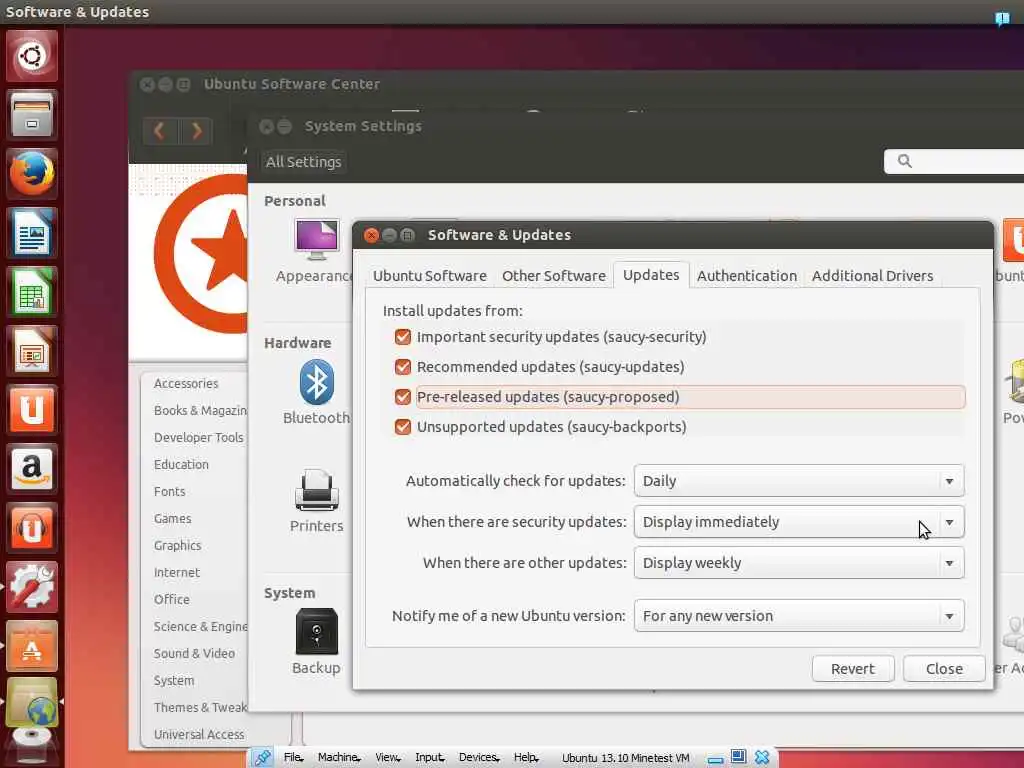This screenshot has width=1024, height=768.
Task: Open LibreOffice Impress from the launcher
Action: click(x=32, y=351)
